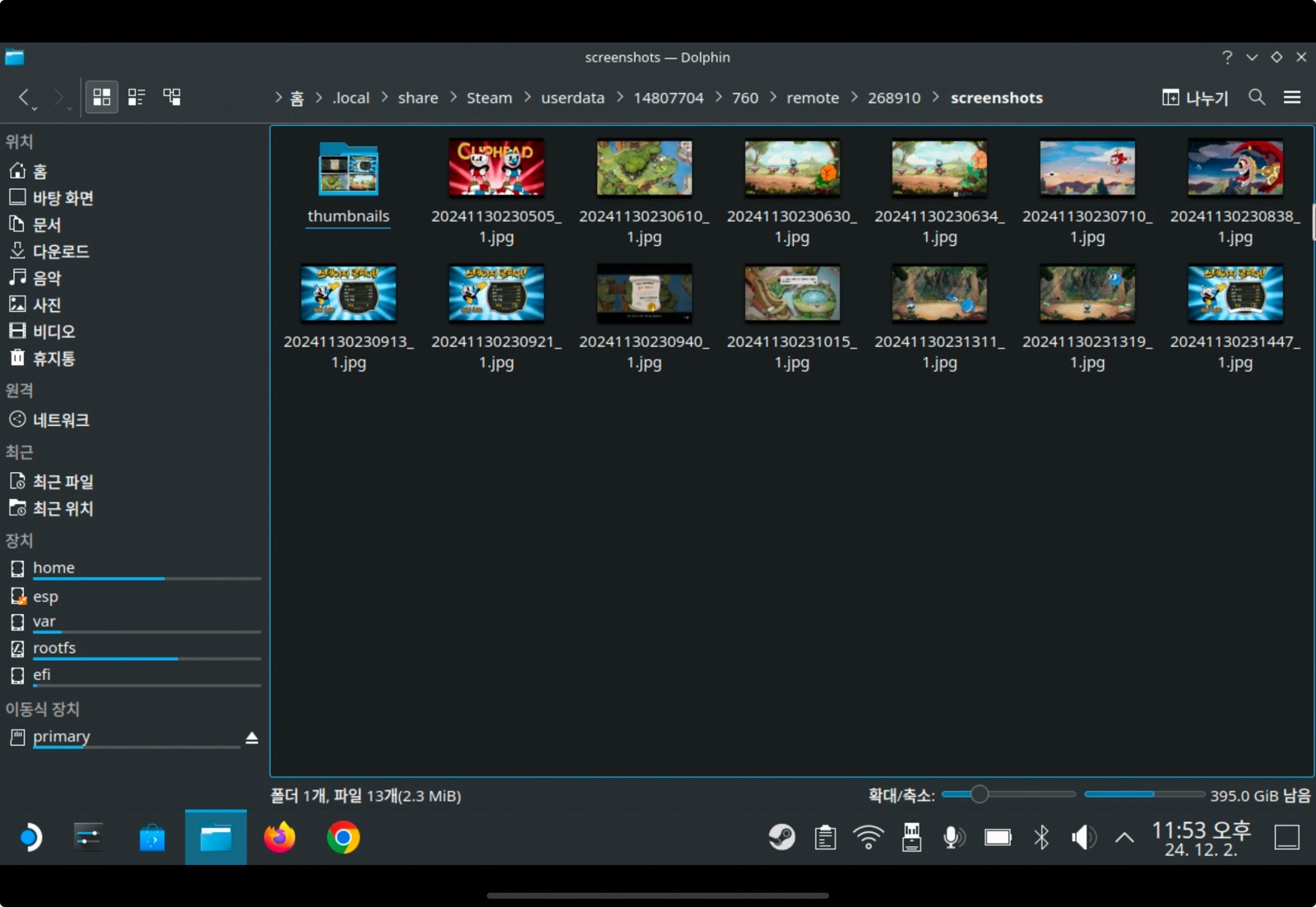Open Bluetooth tray icon
The width and height of the screenshot is (1316, 907).
pos(1041,837)
